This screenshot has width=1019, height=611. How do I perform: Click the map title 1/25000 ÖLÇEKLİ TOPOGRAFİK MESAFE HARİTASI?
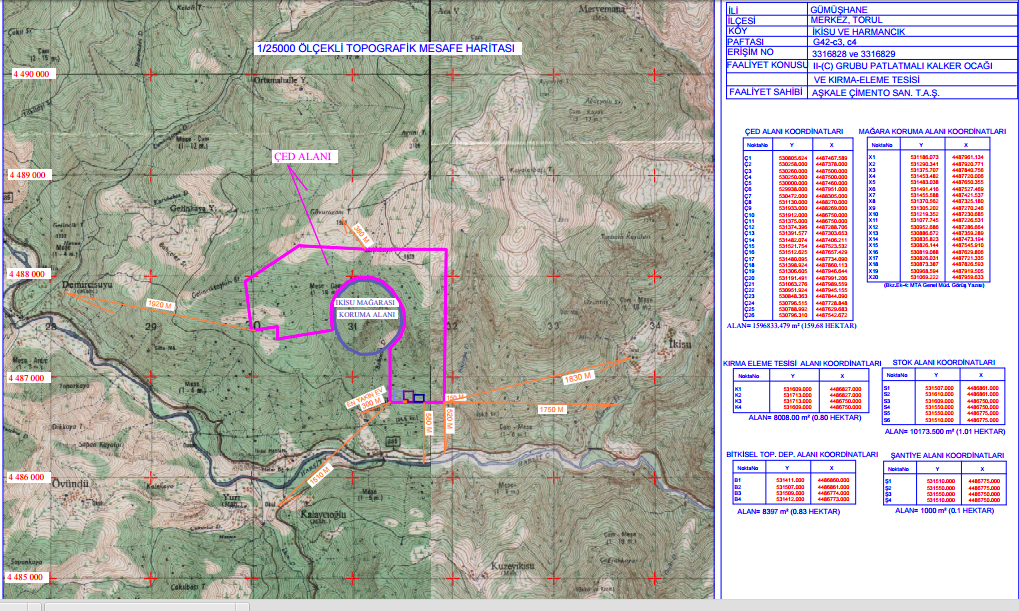click(385, 48)
